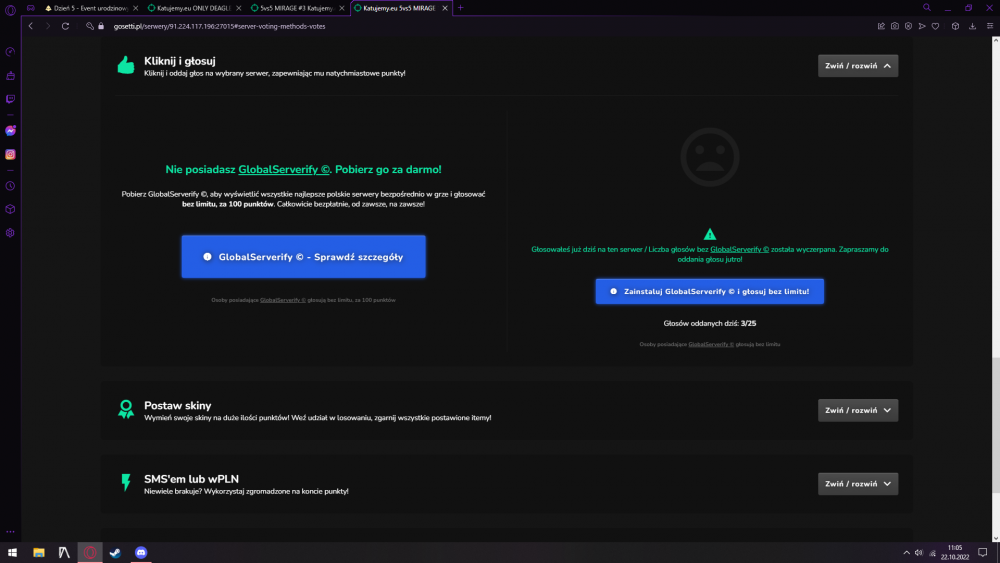This screenshot has height=563, width=1000.
Task: Switch to Katujemy.eu ONLY DEAGLE tab
Action: pyautogui.click(x=193, y=8)
